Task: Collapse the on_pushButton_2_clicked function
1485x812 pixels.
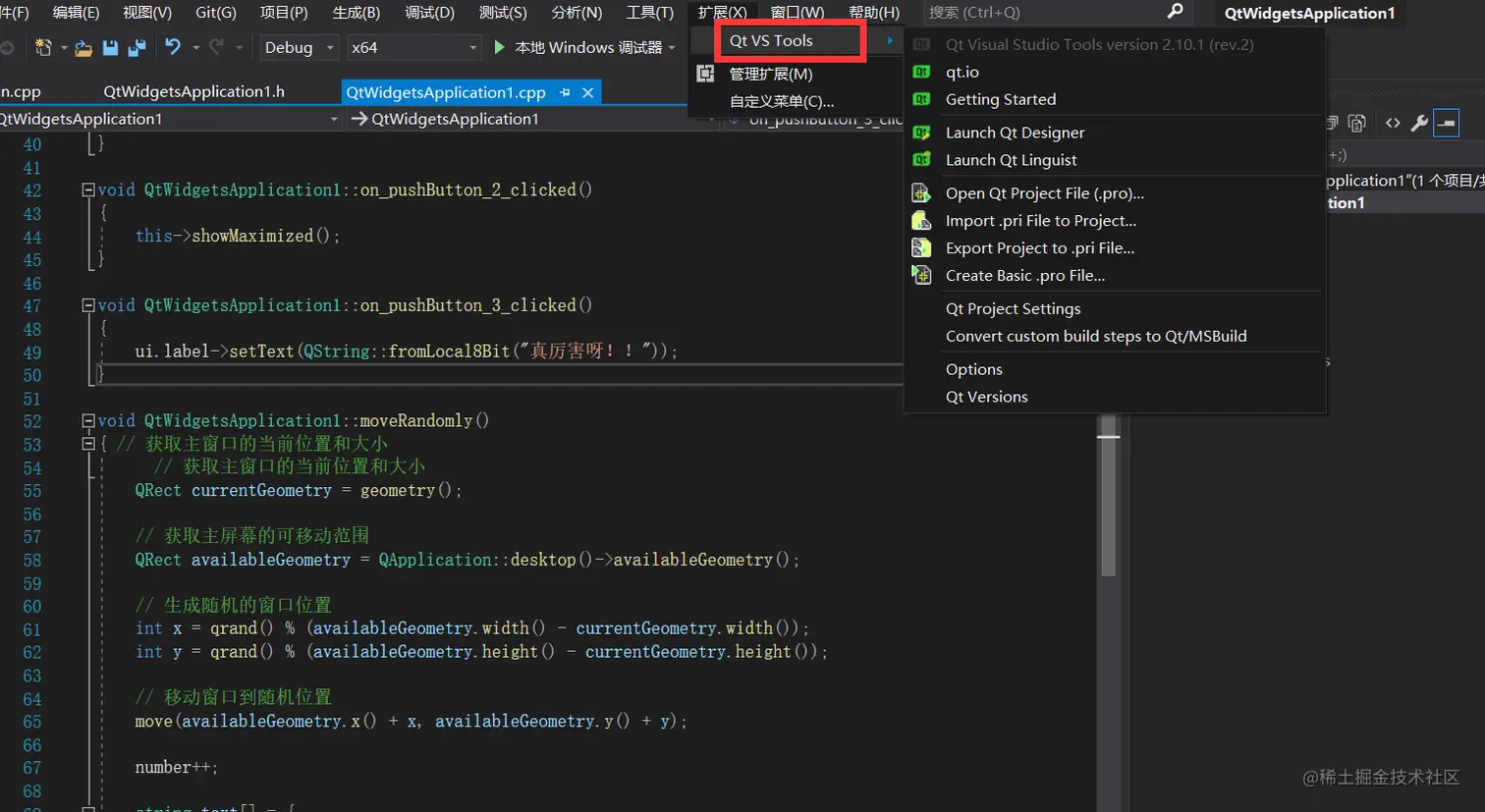Action: 88,189
